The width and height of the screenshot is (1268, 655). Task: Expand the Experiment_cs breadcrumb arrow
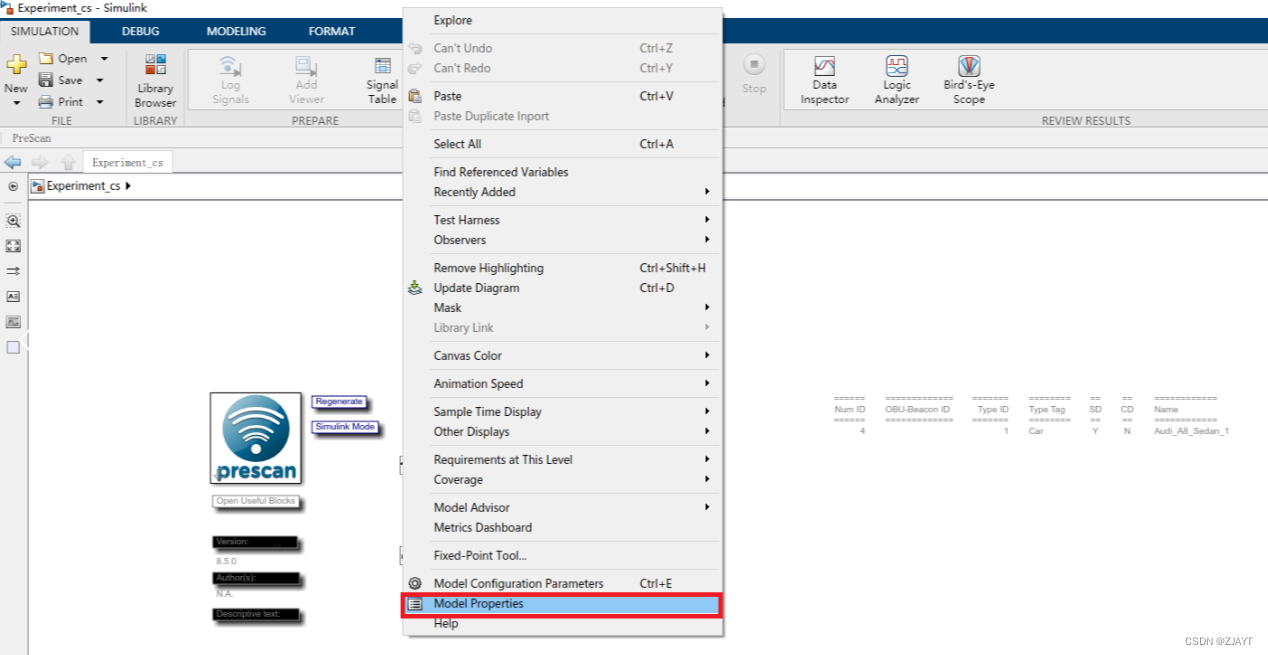128,186
